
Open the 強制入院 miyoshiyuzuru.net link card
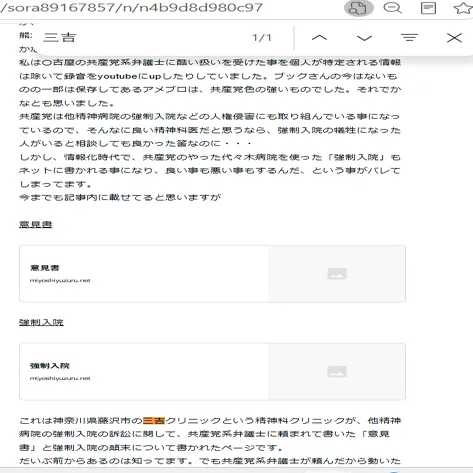[x=212, y=371]
